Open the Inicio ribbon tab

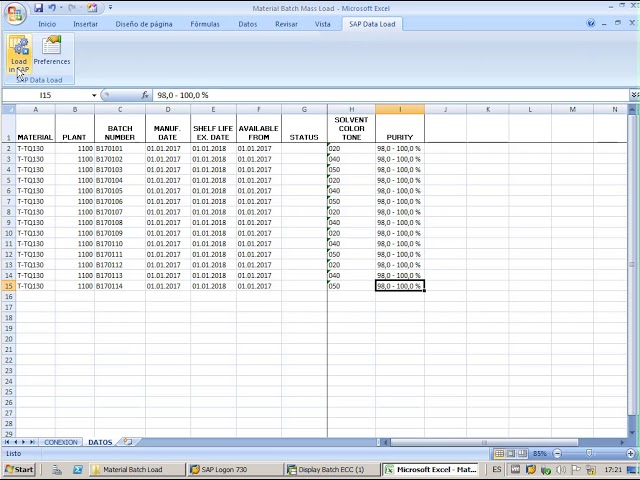click(x=47, y=24)
